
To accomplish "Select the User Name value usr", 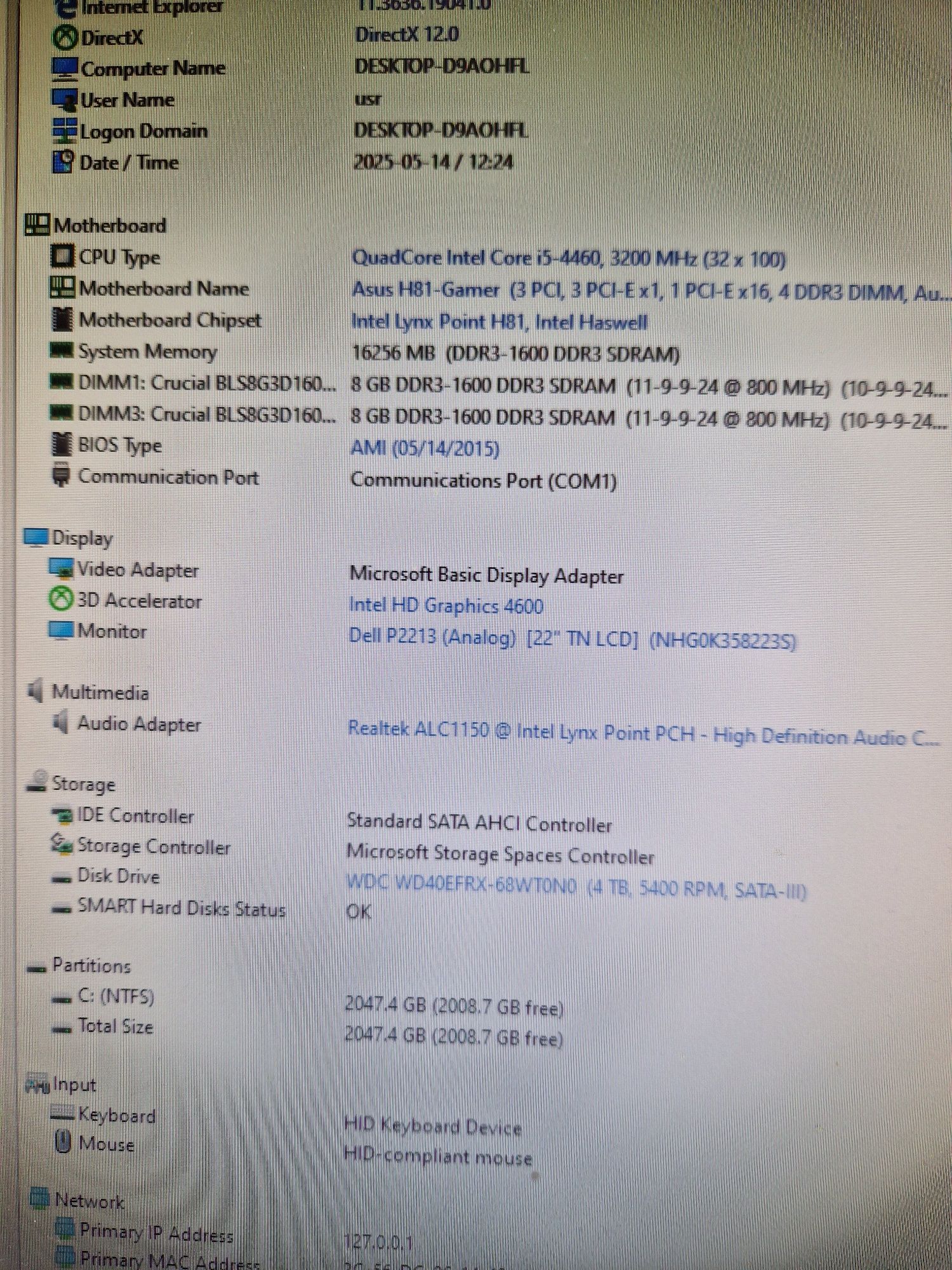I will [x=368, y=100].
